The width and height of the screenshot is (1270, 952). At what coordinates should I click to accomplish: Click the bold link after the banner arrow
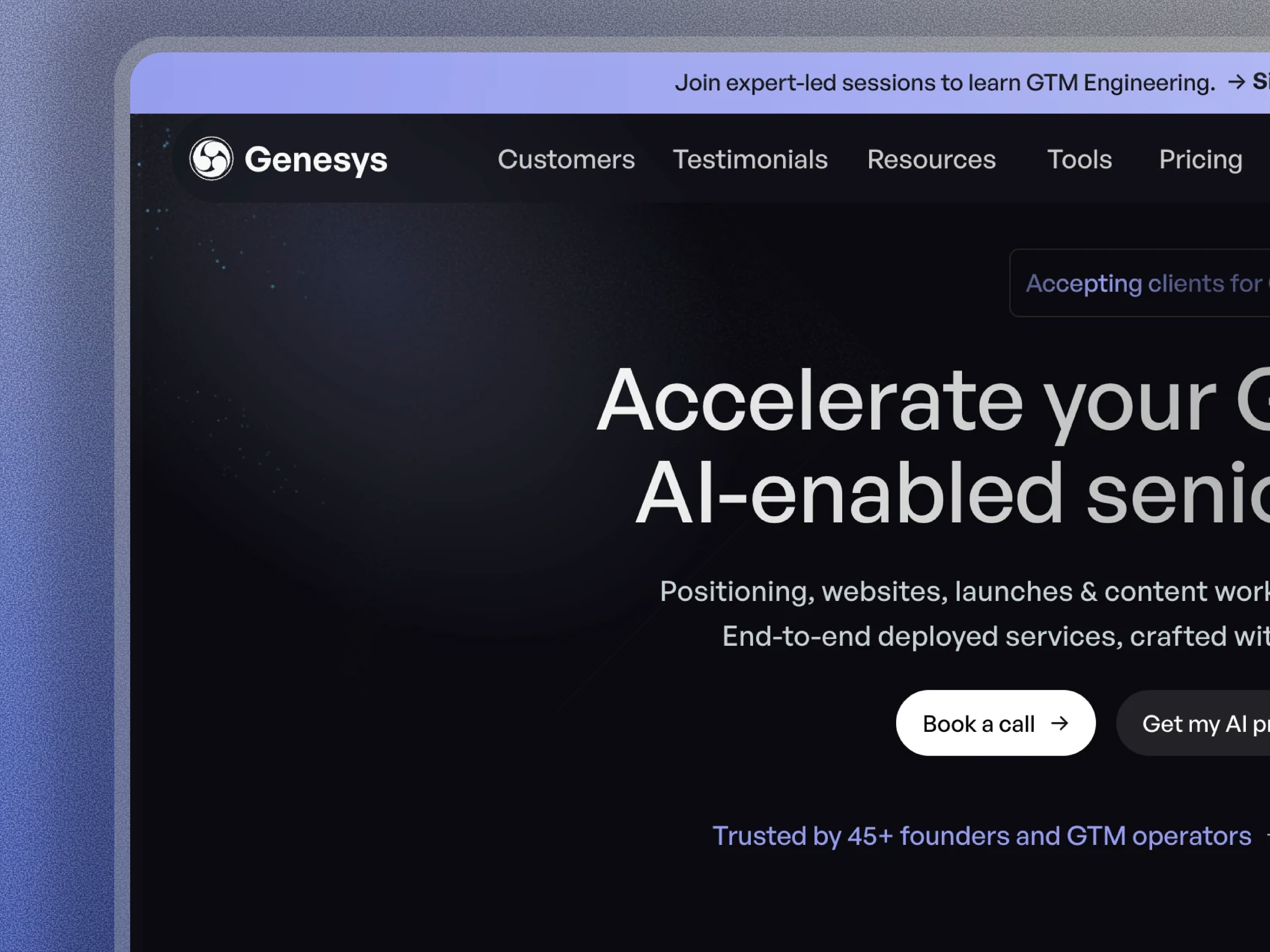click(x=1261, y=82)
